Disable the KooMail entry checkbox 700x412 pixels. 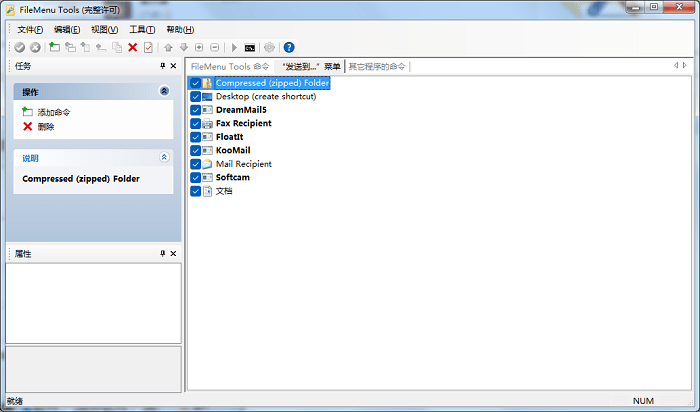(x=195, y=150)
